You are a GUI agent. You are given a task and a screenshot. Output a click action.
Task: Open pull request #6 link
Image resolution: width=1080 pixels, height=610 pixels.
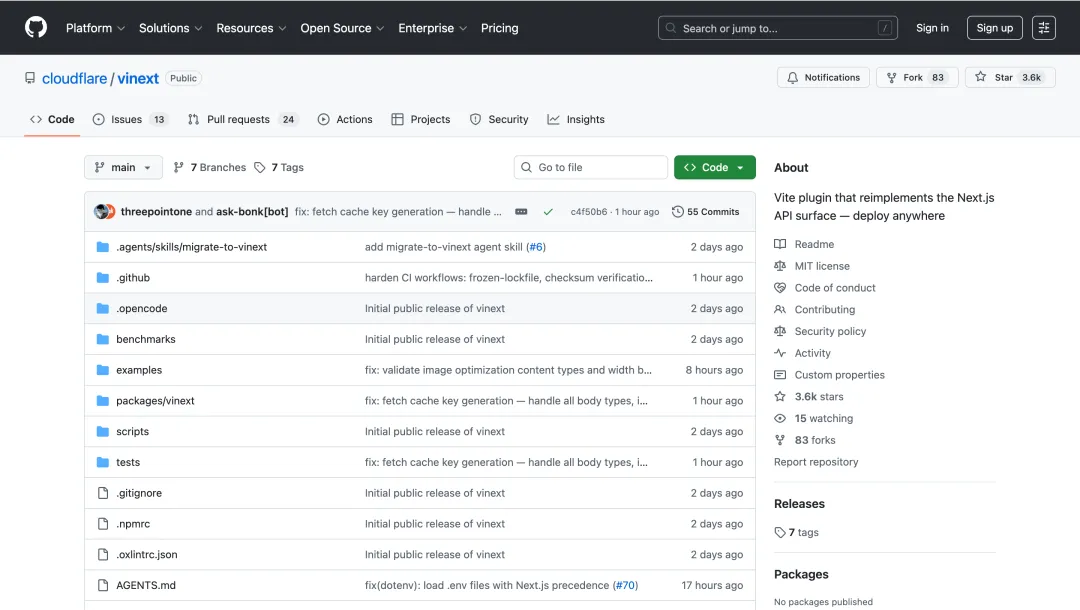click(536, 246)
